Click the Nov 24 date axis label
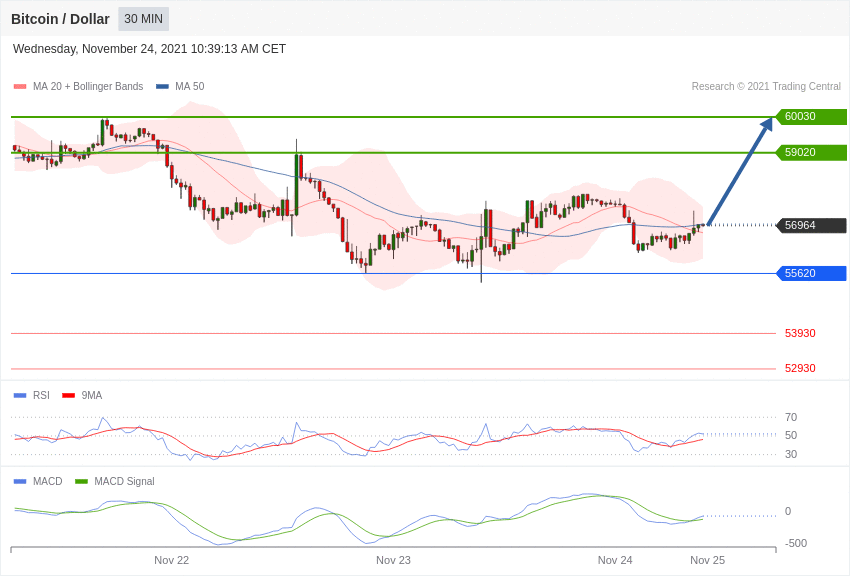Image resolution: width=850 pixels, height=576 pixels. pos(615,560)
